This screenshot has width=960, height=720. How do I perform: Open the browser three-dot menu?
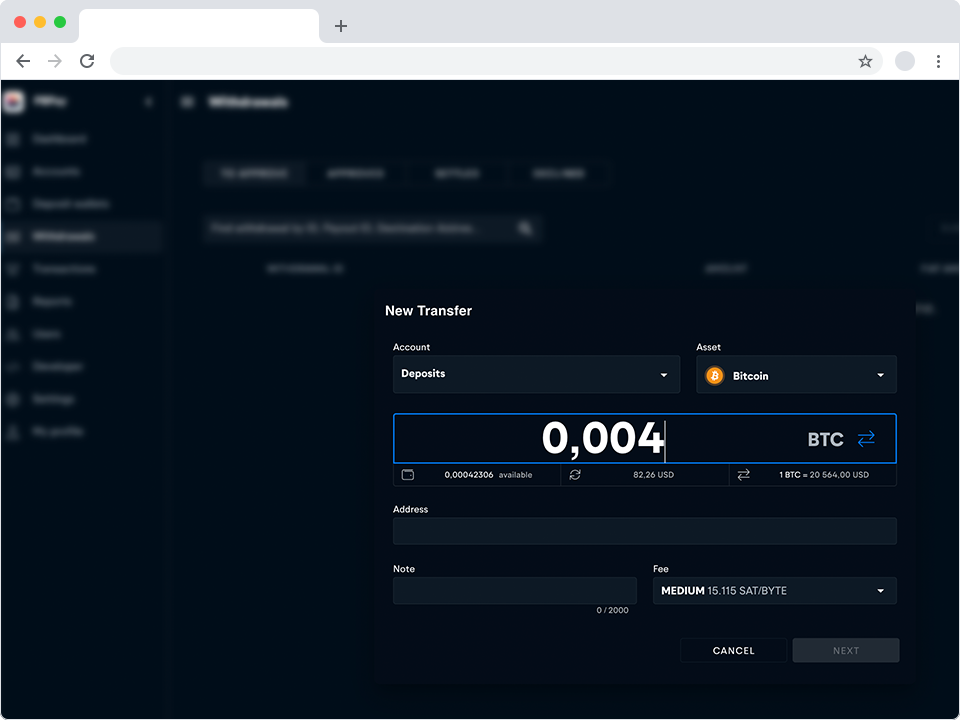(x=938, y=61)
